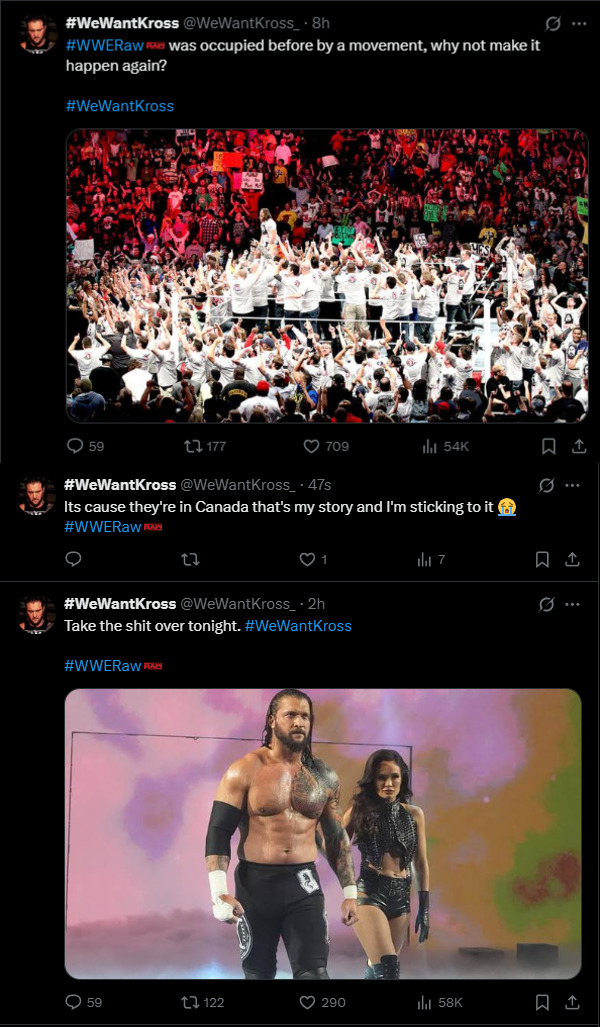Open profile avatar on the 2h tweet
The image size is (600, 1027).
37,614
